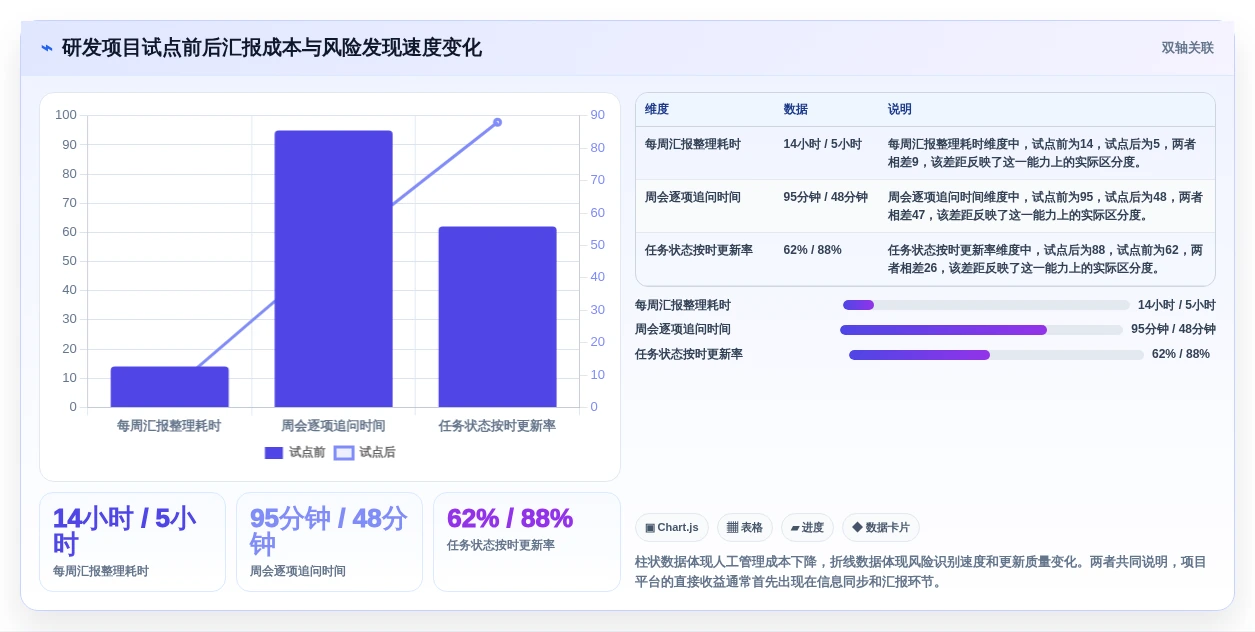Click the summary paragraph starting 柱状数据体现

coord(921,572)
